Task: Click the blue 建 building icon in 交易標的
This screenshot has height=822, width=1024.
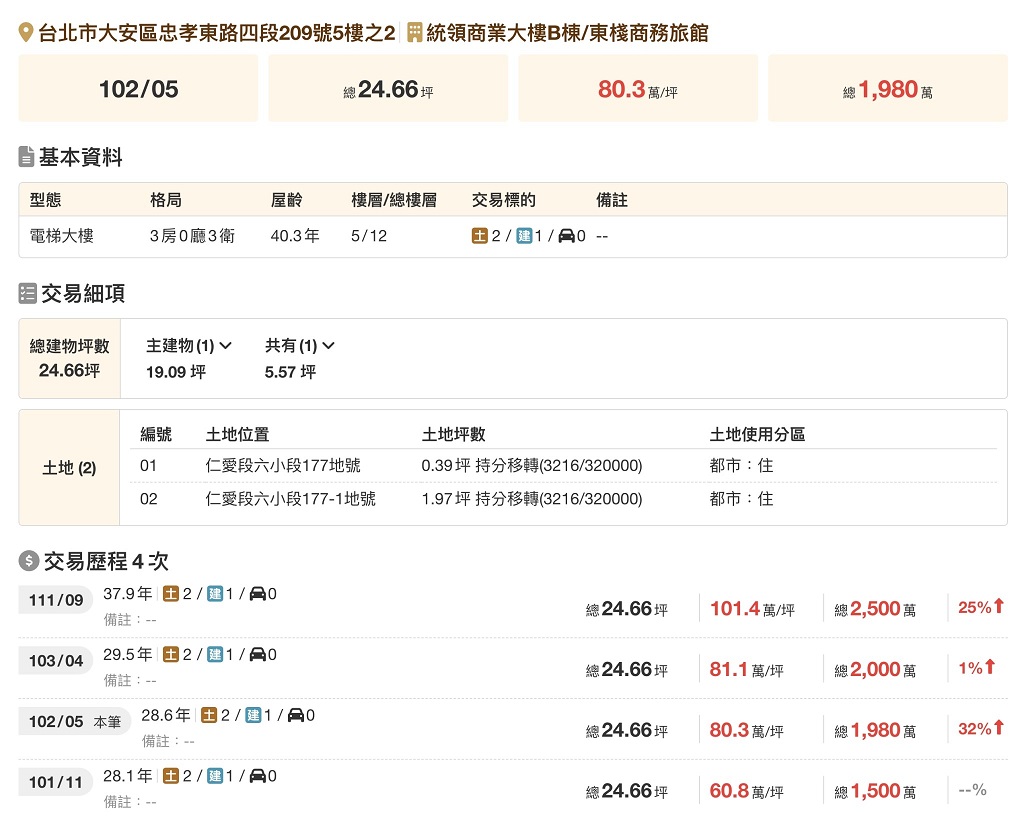Action: [x=524, y=237]
